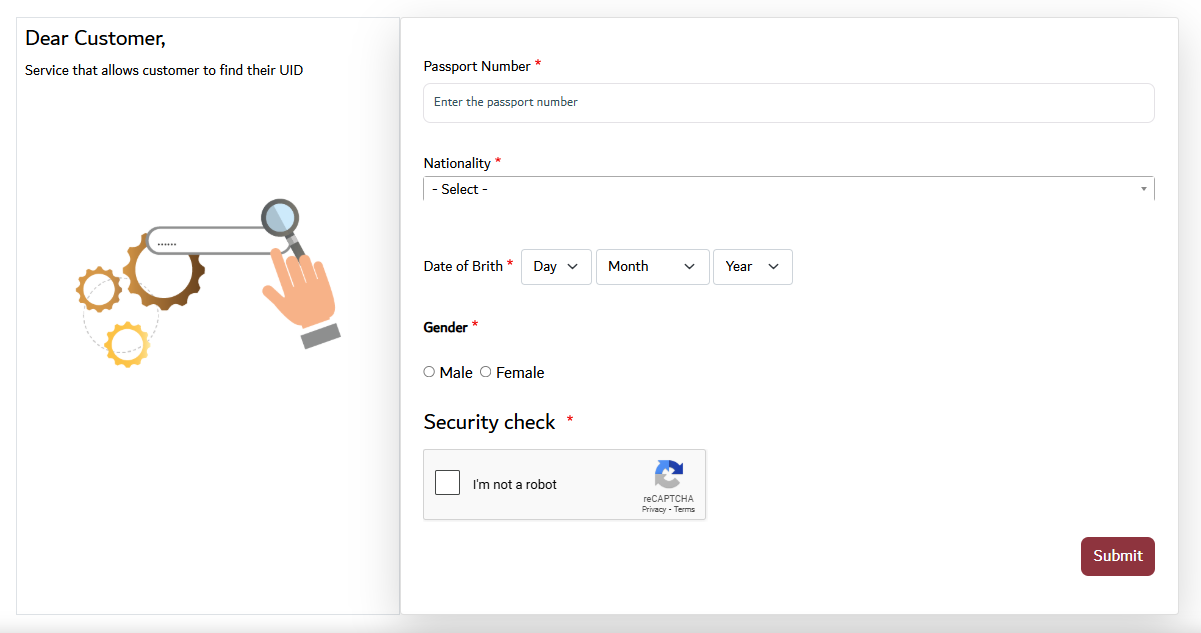Screen dimensions: 1201x633
Task: Select the Female gender radio button
Action: 486,372
